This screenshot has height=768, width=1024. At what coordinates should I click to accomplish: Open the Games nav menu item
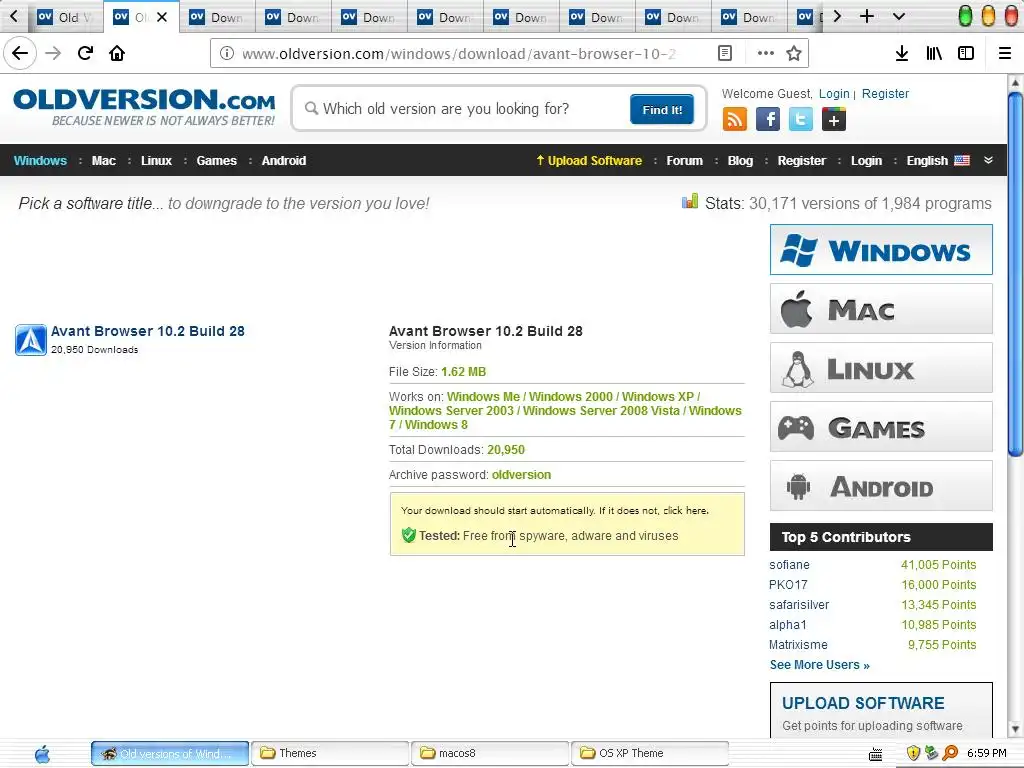click(x=216, y=161)
